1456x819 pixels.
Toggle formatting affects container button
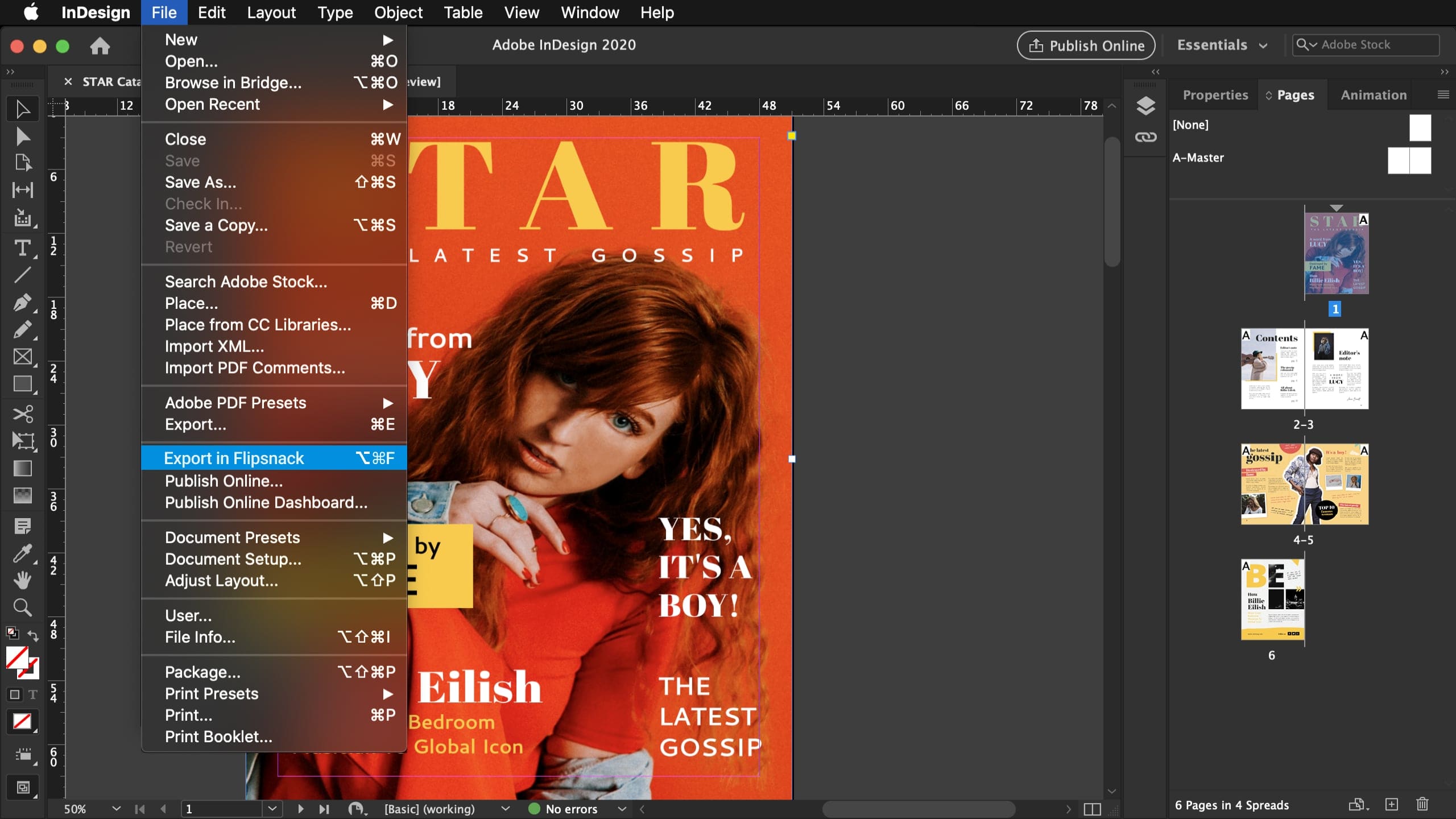click(15, 694)
